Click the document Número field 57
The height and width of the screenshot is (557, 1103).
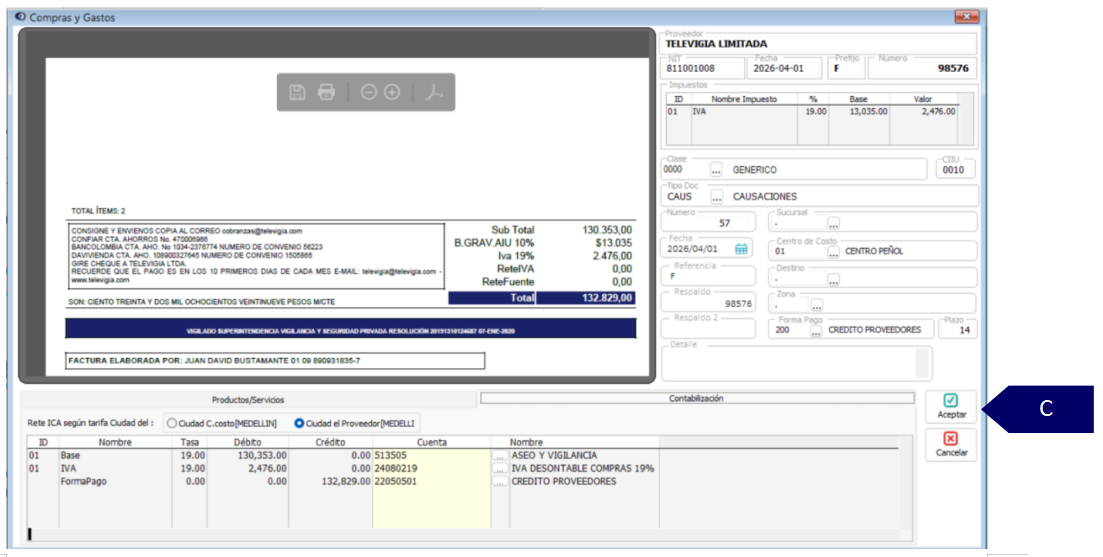(708, 223)
